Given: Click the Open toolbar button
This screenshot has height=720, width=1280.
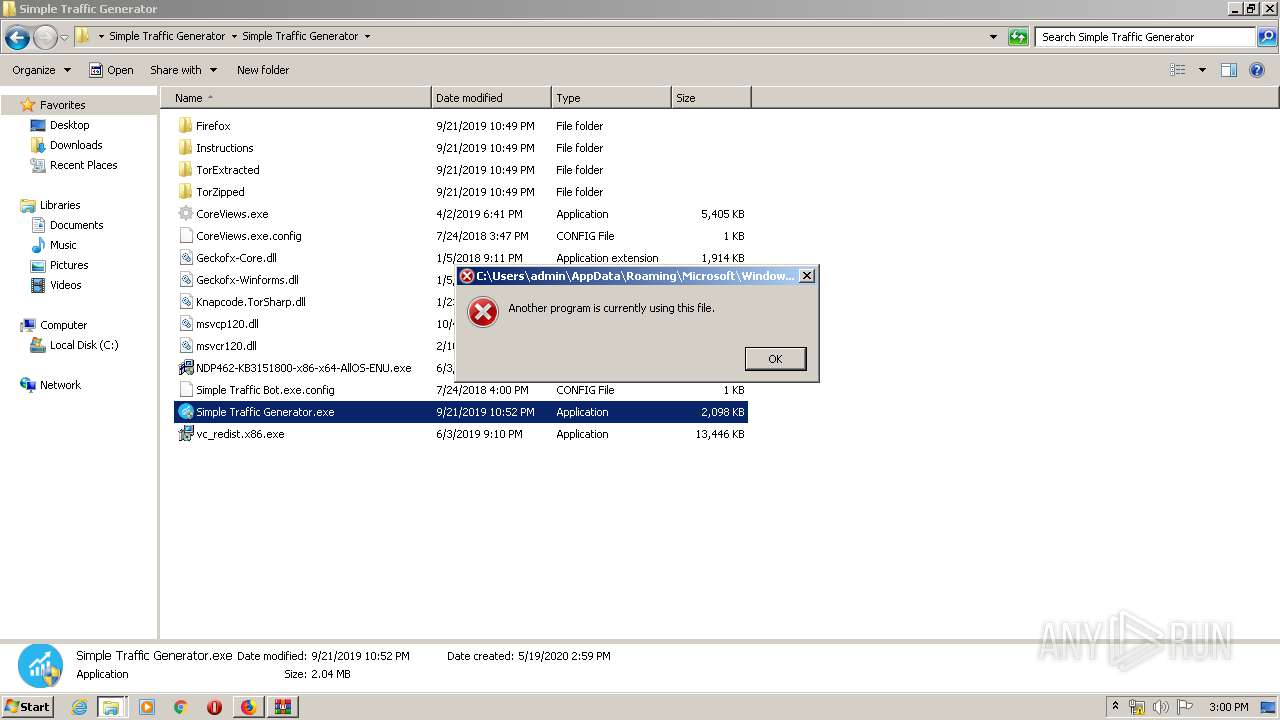Looking at the screenshot, I should pyautogui.click(x=111, y=70).
